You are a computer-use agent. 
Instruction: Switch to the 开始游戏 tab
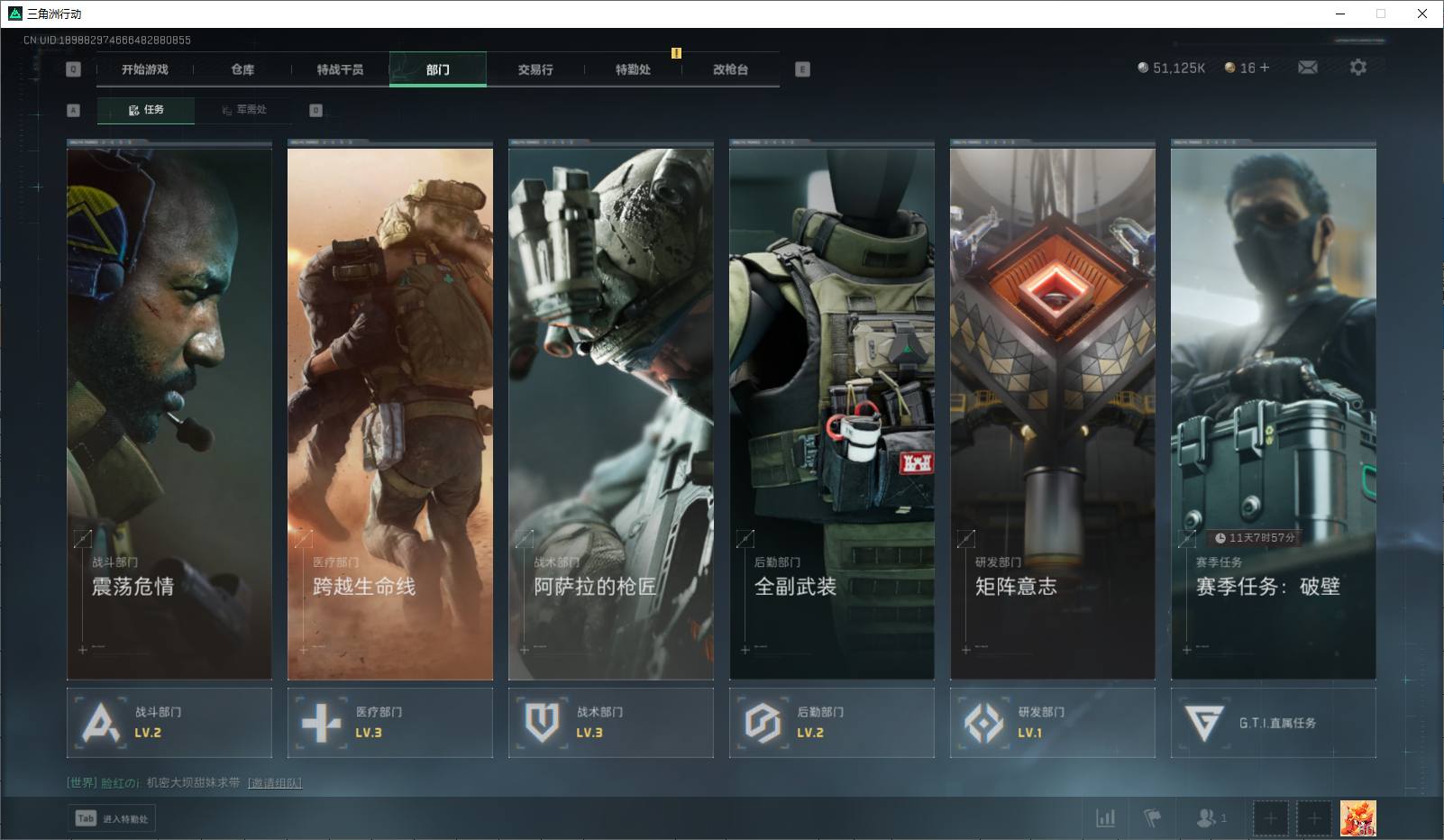tap(145, 69)
